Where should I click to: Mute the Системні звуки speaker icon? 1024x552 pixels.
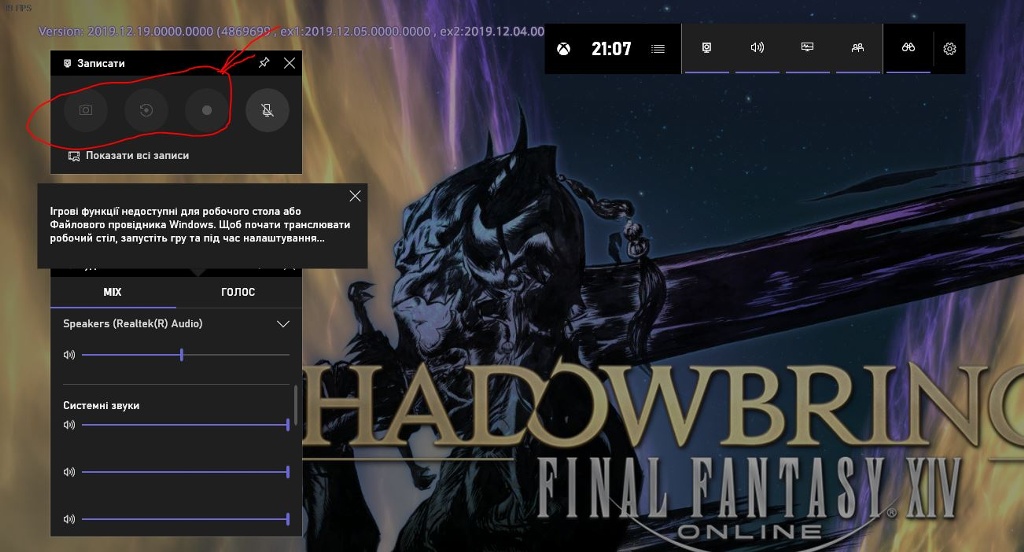coord(69,425)
